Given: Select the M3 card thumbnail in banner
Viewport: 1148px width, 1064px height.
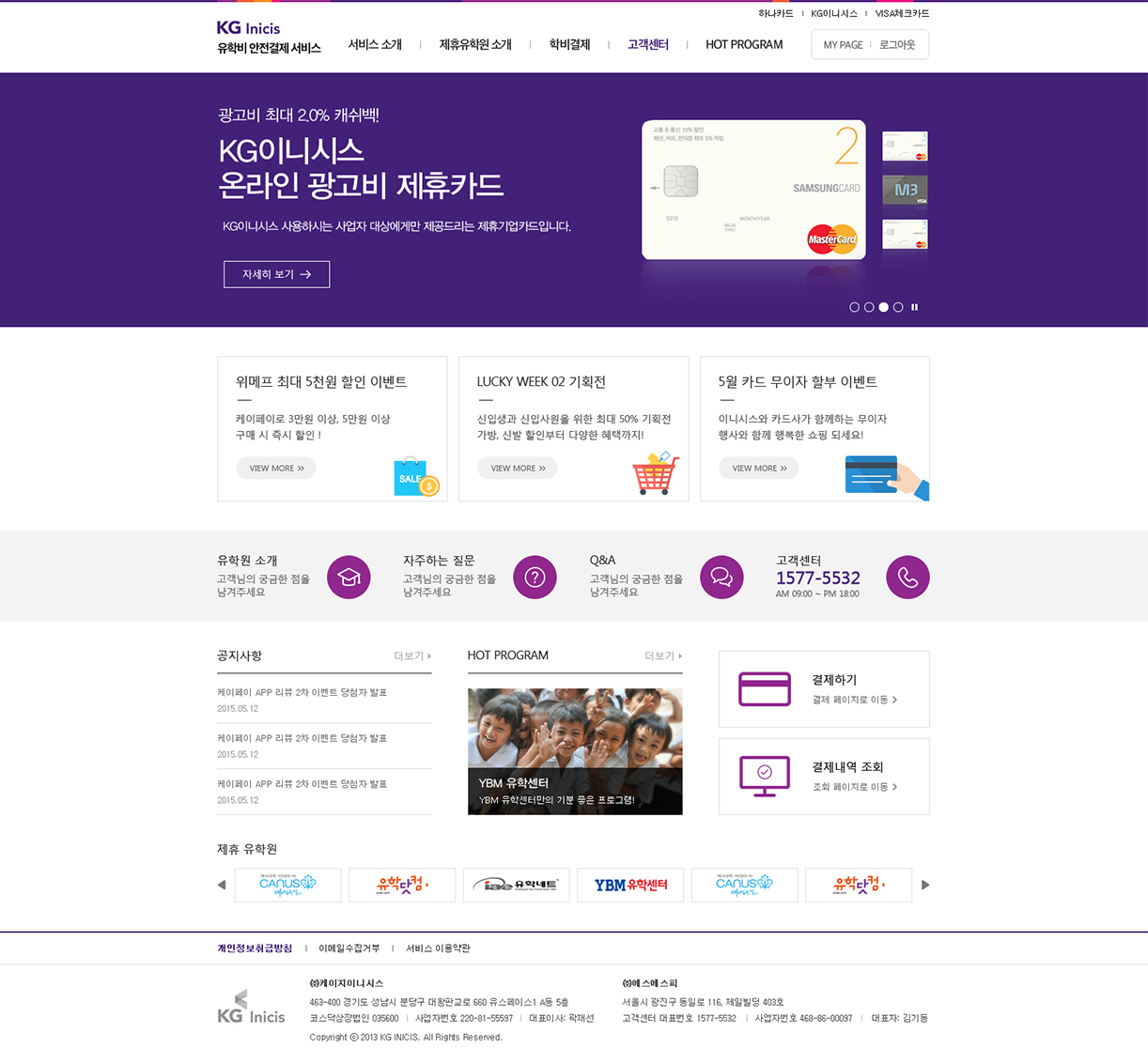Looking at the screenshot, I should pyautogui.click(x=905, y=190).
